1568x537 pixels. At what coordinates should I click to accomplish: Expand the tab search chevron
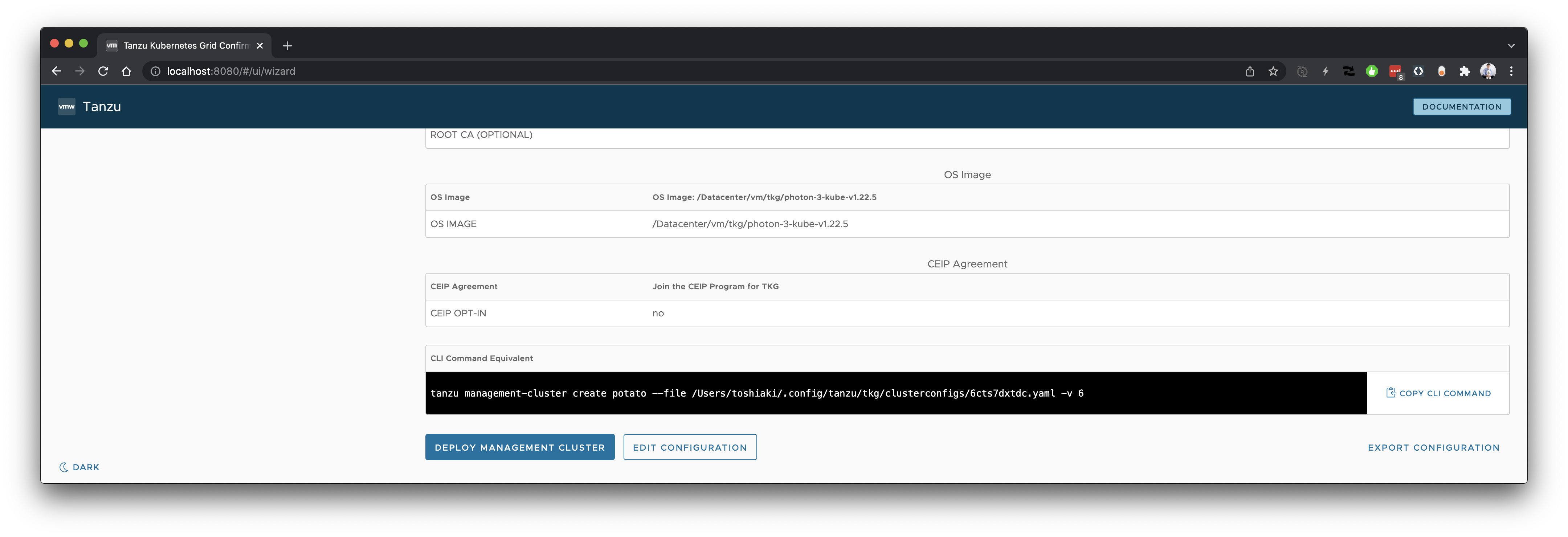(x=1511, y=46)
